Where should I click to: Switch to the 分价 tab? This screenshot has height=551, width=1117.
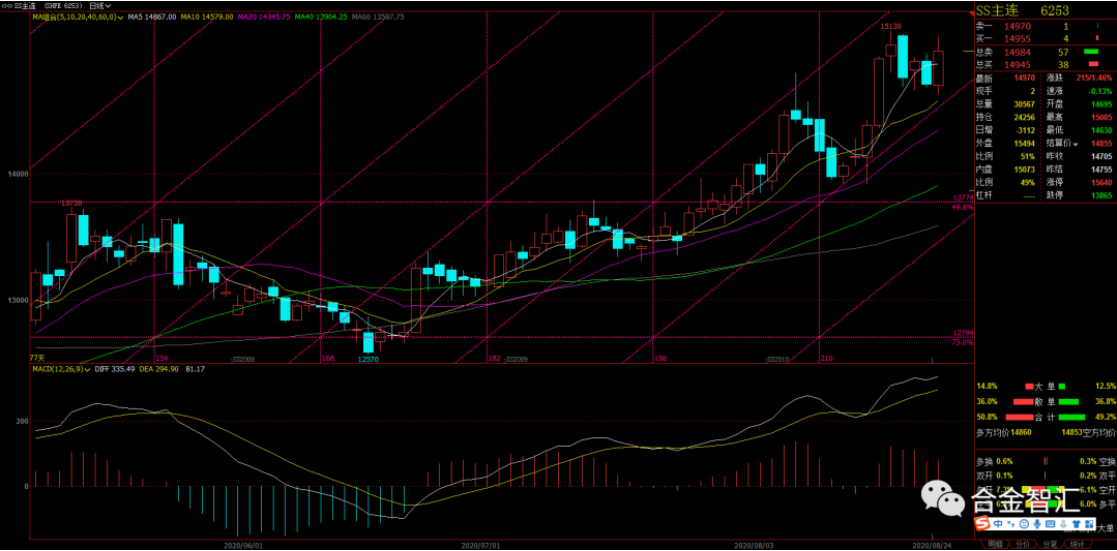pyautogui.click(x=1022, y=544)
